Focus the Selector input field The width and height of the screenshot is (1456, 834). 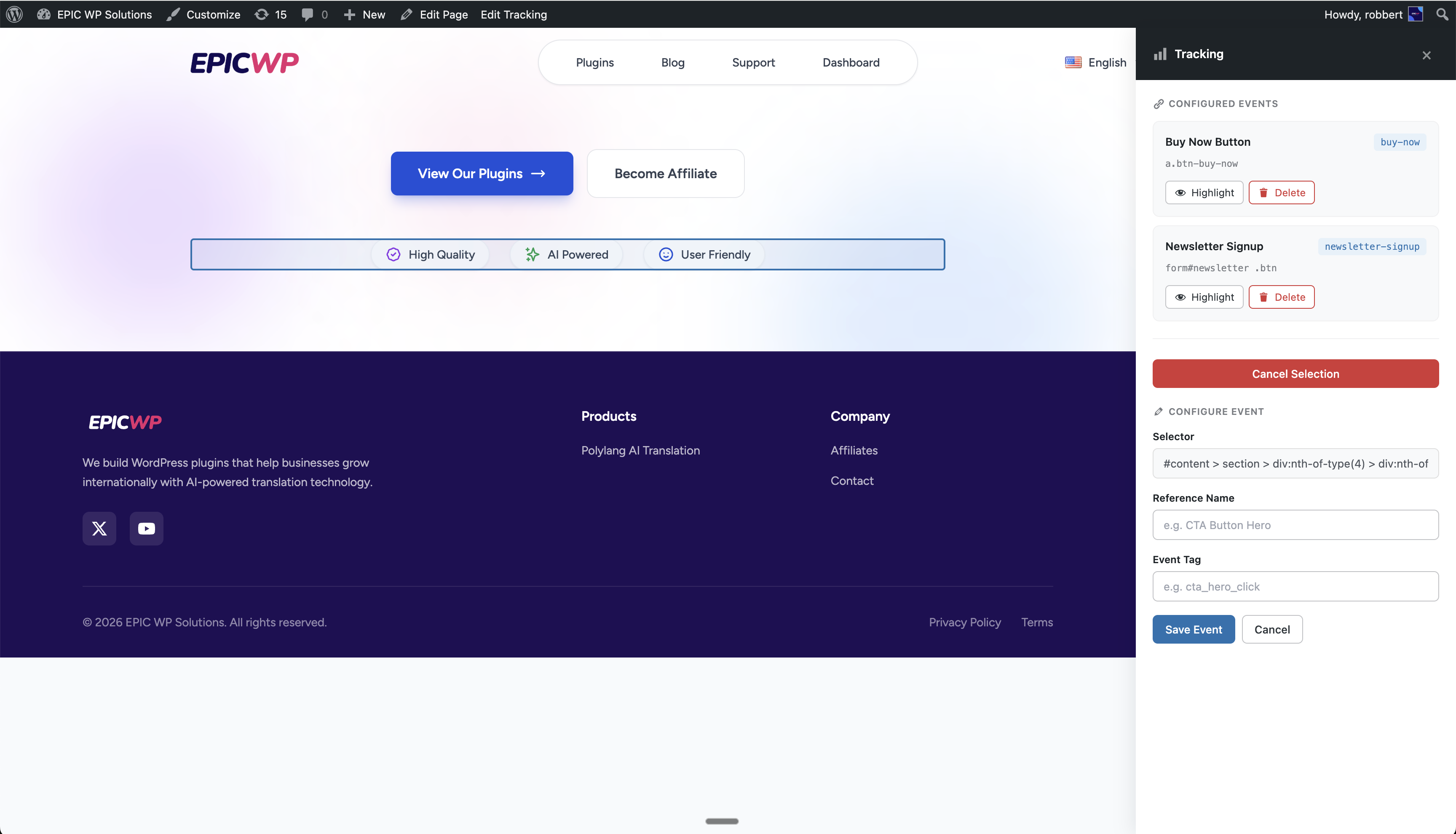click(1295, 463)
